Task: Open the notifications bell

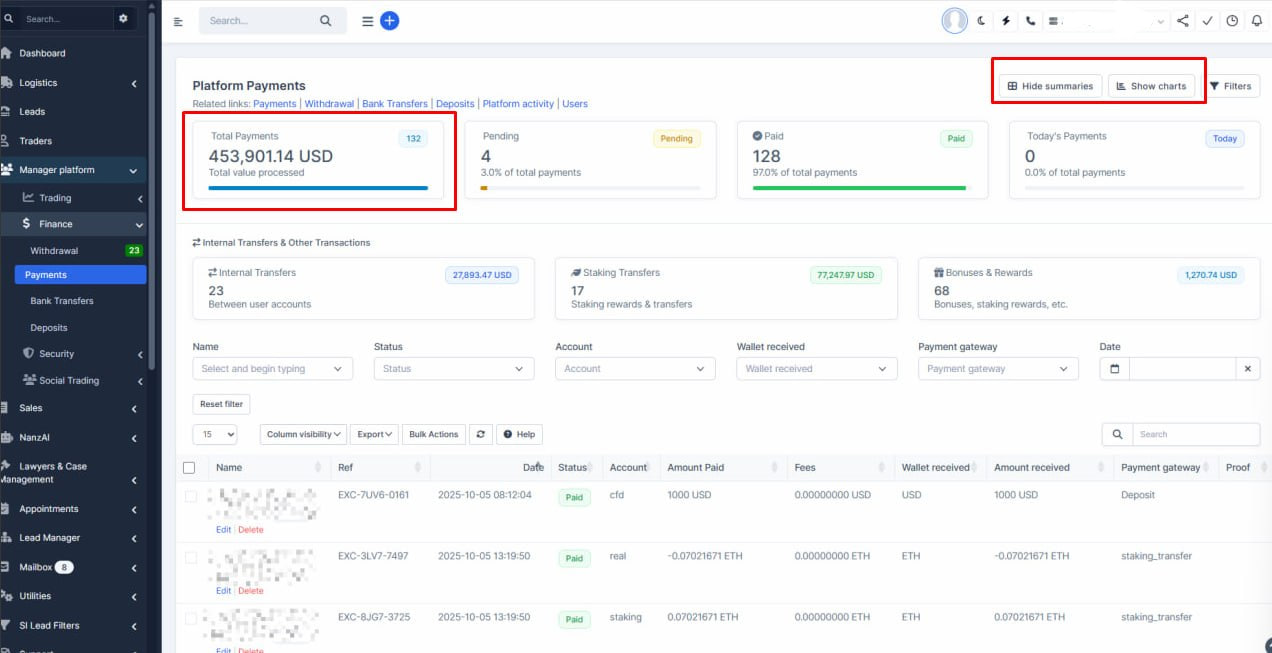Action: 1257,21
